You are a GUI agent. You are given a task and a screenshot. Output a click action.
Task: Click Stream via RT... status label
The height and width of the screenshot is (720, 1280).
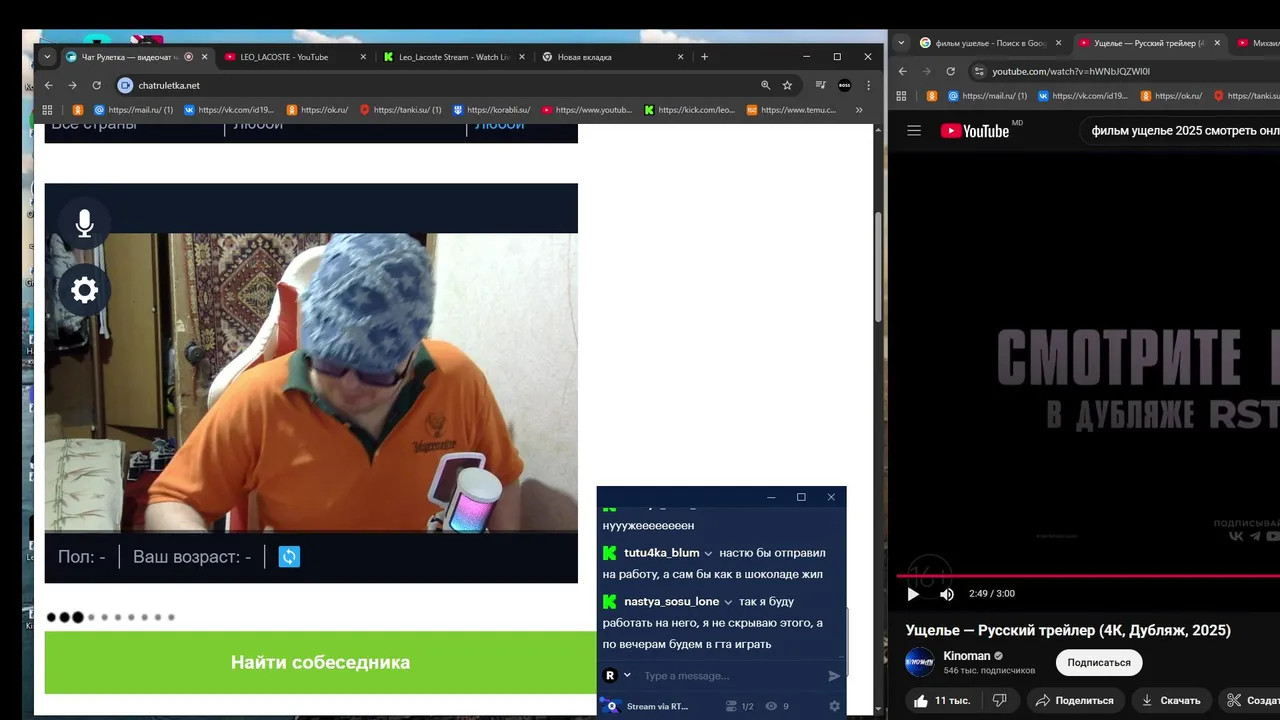(657, 706)
